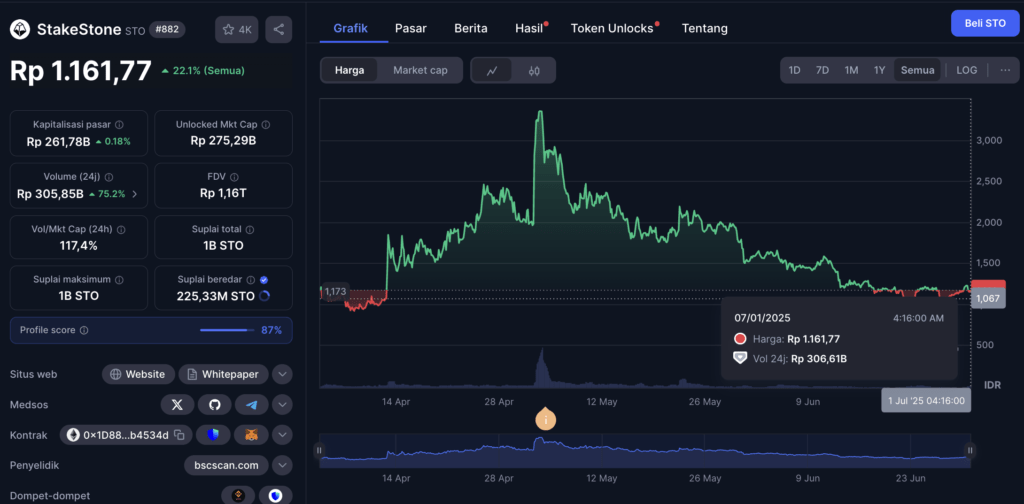Screen dimensions: 1024x504
Task: Grab the left range selector handle
Action: pos(319,450)
